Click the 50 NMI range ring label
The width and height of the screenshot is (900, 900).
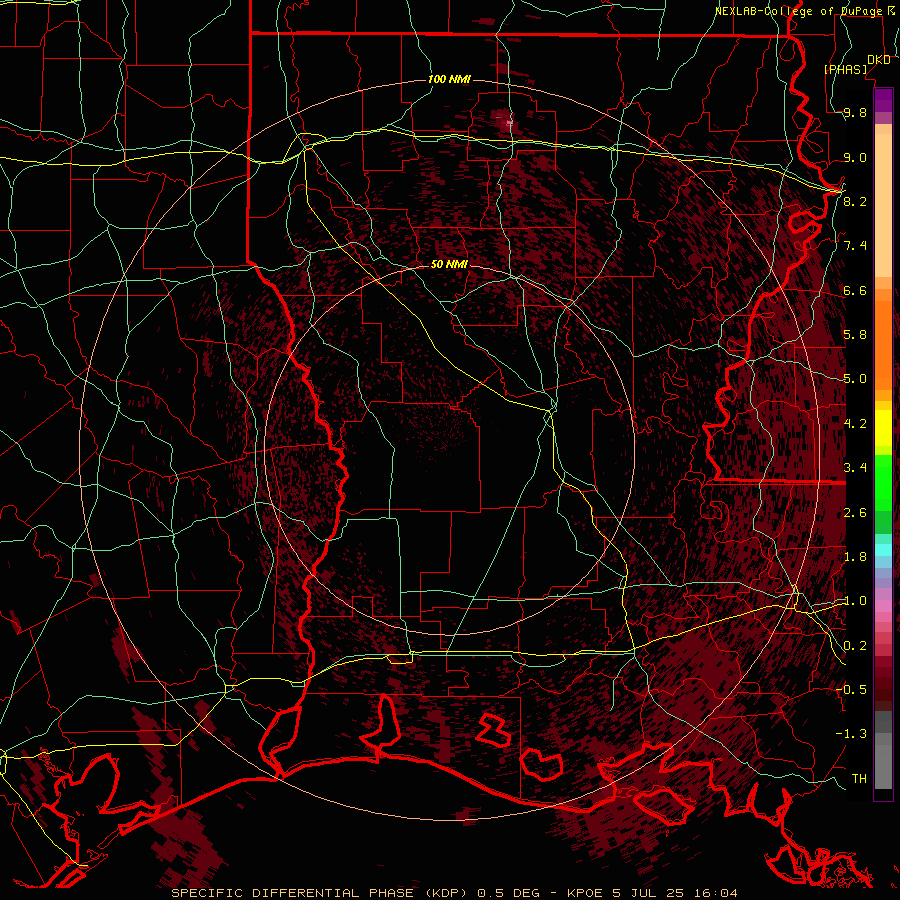coord(449,264)
